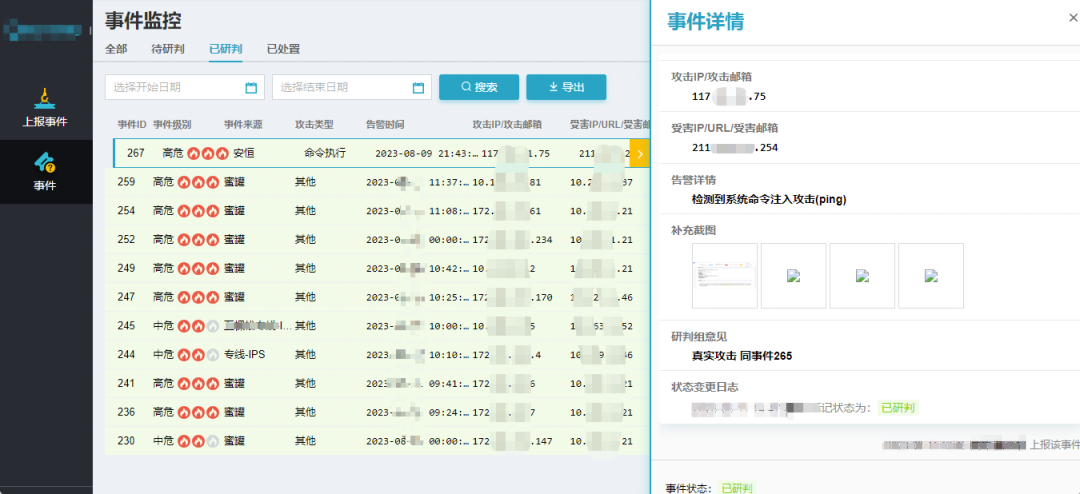This screenshot has height=494, width=1080.
Task: Collapse details with orange arrow on row 267
Action: point(639,154)
